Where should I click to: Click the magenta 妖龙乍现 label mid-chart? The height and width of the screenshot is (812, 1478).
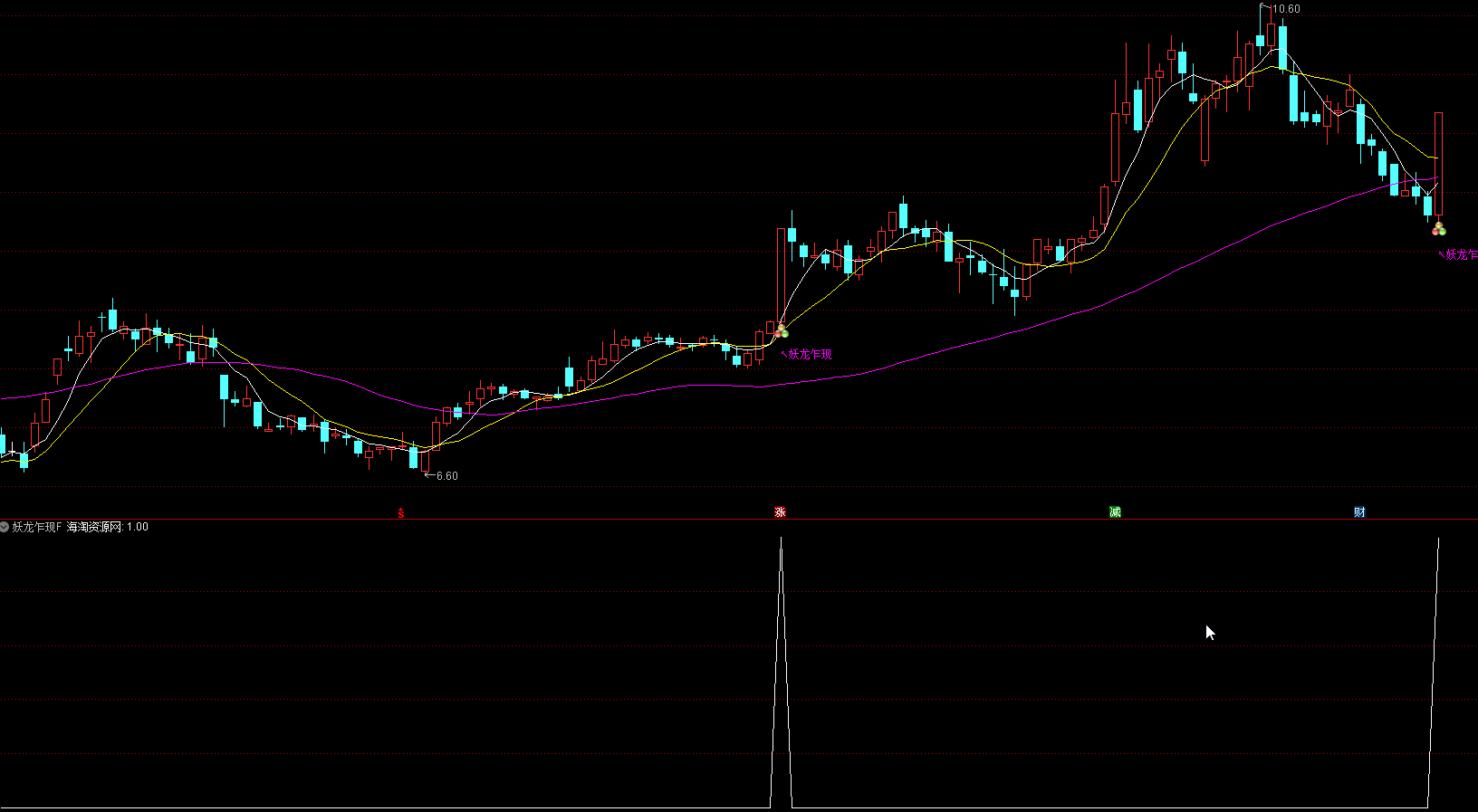point(809,354)
